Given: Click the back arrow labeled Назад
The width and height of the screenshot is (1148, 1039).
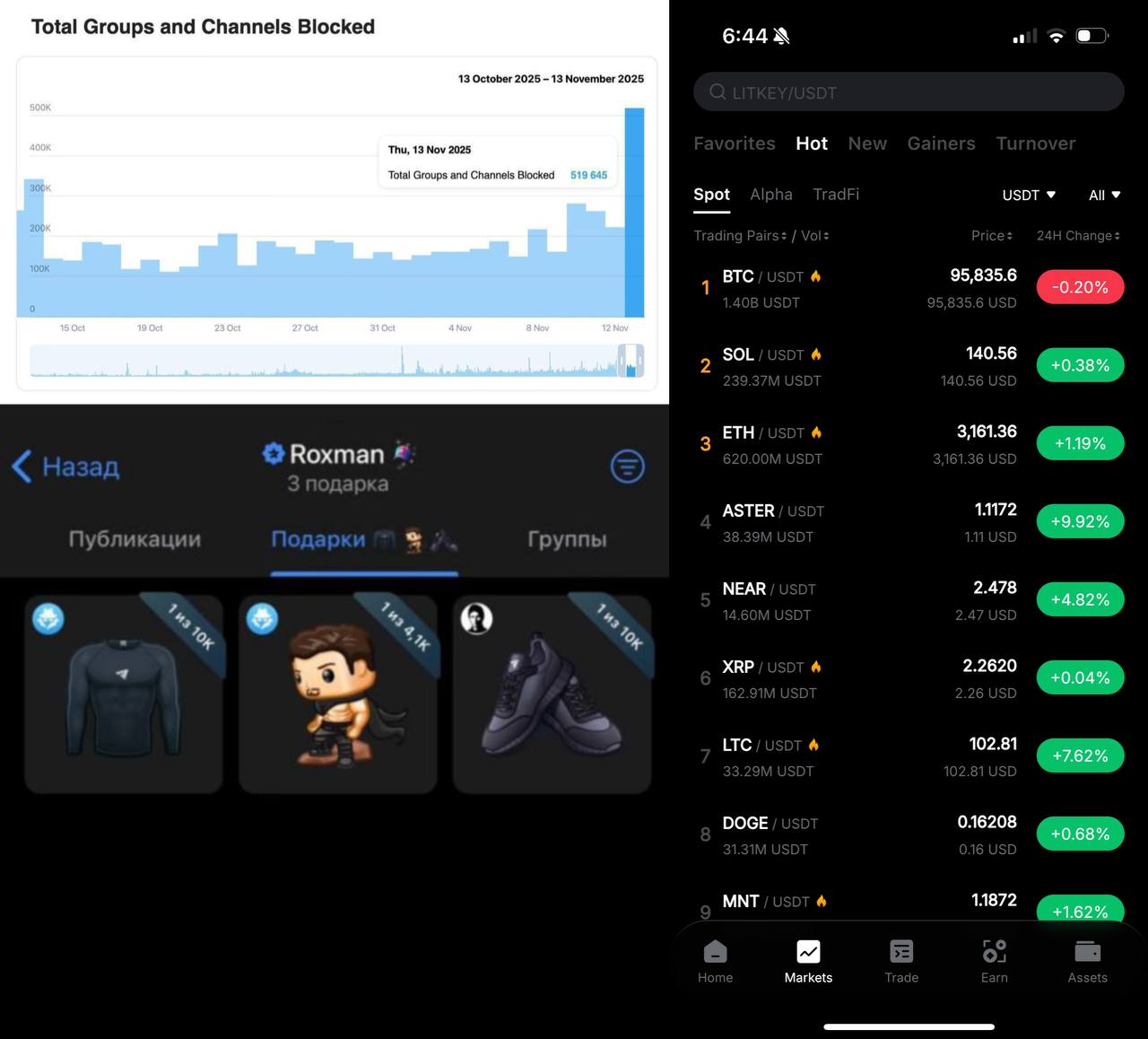Looking at the screenshot, I should pyautogui.click(x=66, y=467).
